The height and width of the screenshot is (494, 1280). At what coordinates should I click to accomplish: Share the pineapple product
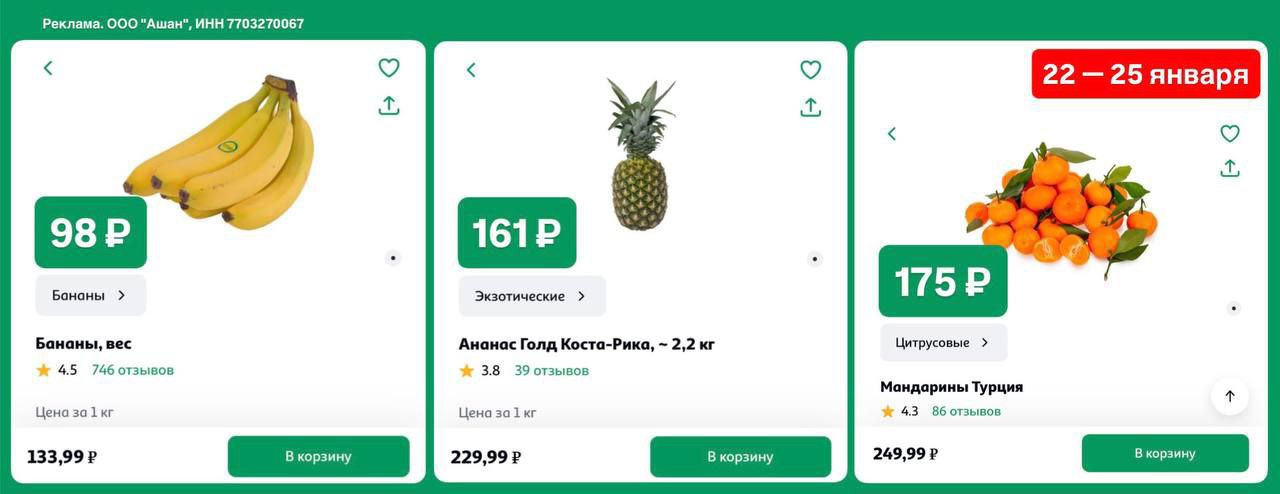click(x=810, y=107)
